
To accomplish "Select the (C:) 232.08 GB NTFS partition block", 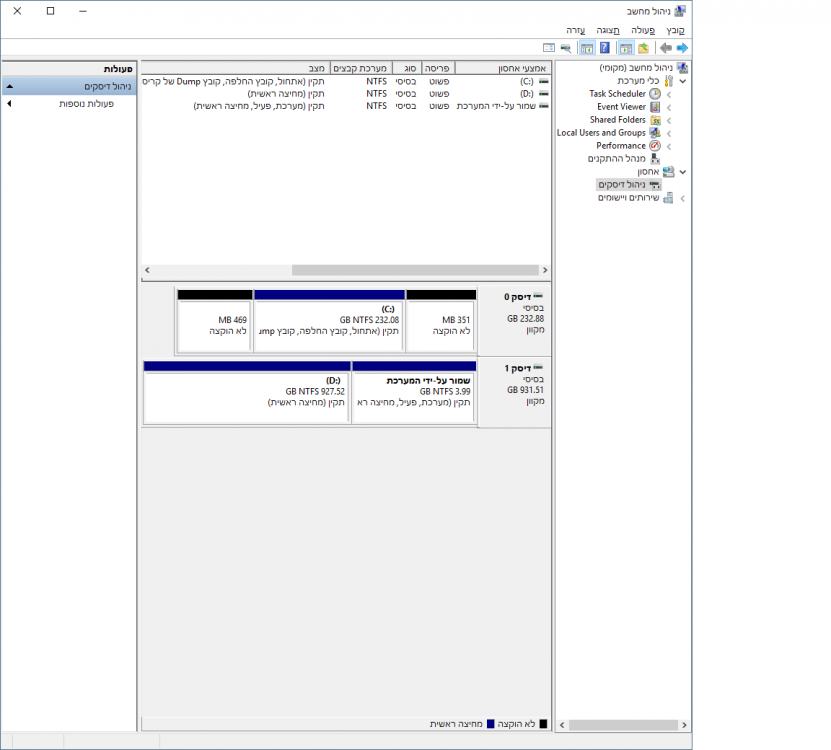I will coord(329,321).
